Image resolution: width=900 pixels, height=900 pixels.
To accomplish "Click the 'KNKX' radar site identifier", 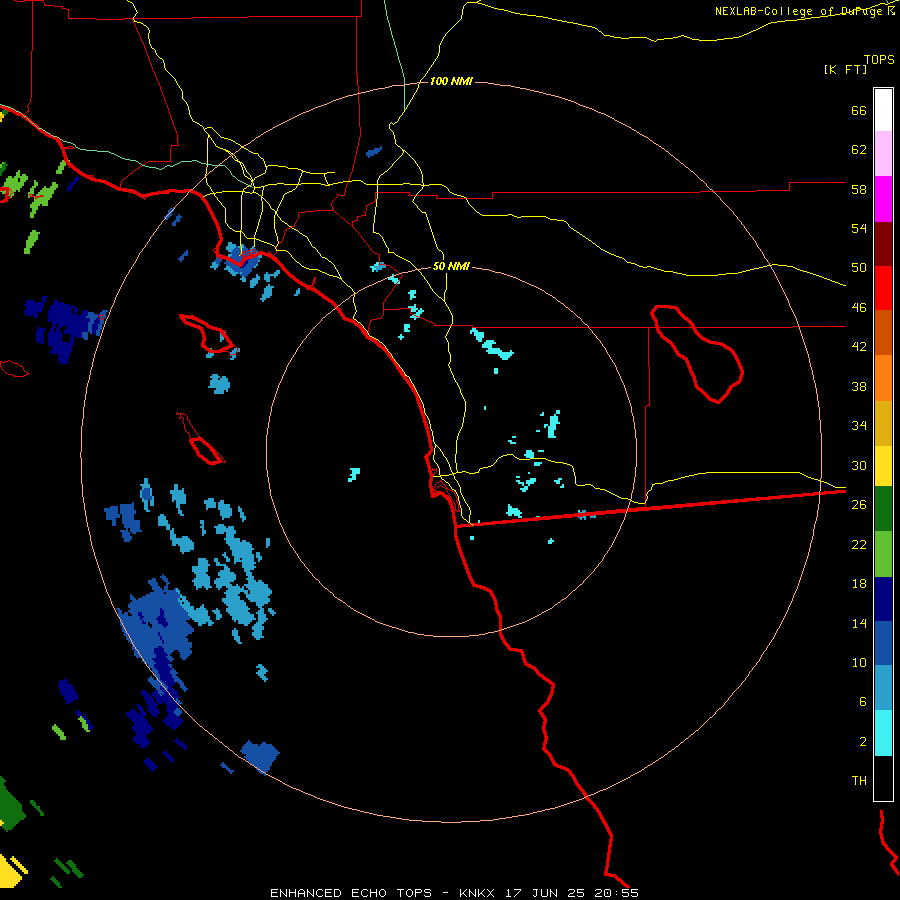I will pos(478,893).
